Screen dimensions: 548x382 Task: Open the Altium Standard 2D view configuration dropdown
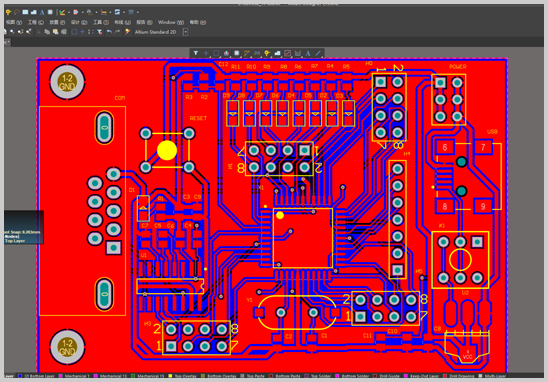coord(186,32)
